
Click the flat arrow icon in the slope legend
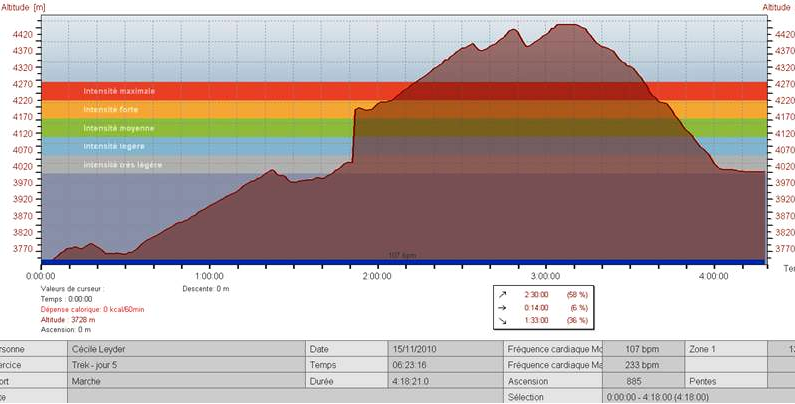(502, 308)
